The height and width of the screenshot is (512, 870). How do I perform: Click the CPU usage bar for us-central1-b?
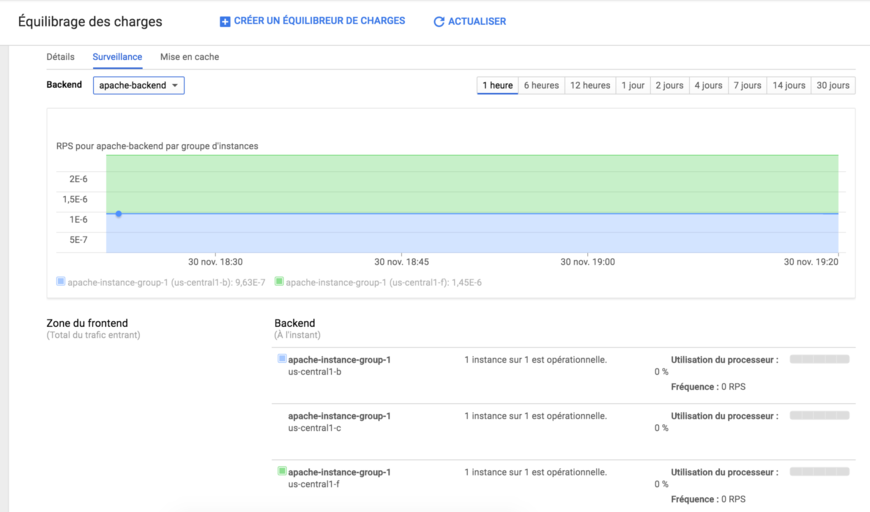click(x=820, y=359)
